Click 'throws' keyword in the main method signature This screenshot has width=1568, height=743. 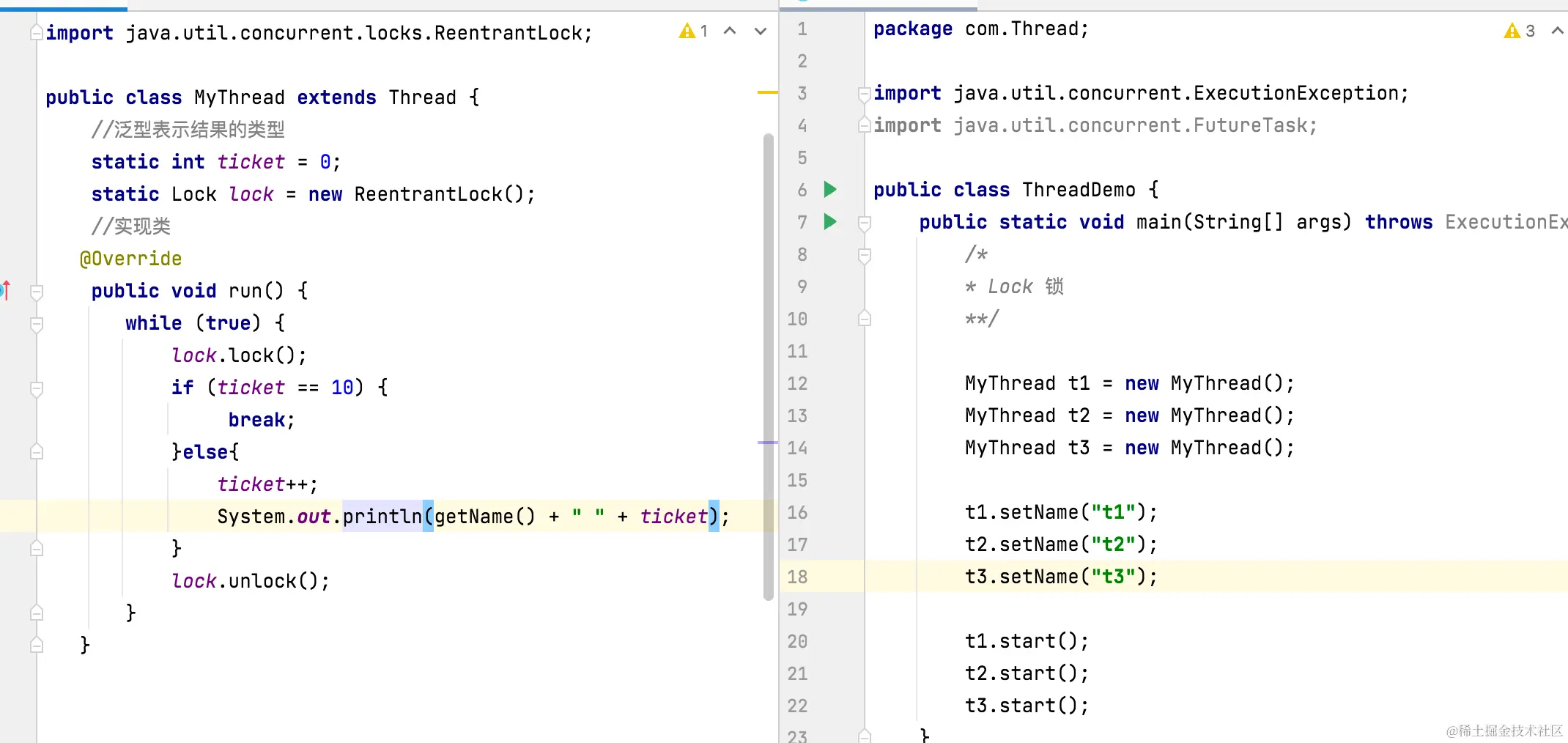[1399, 223]
